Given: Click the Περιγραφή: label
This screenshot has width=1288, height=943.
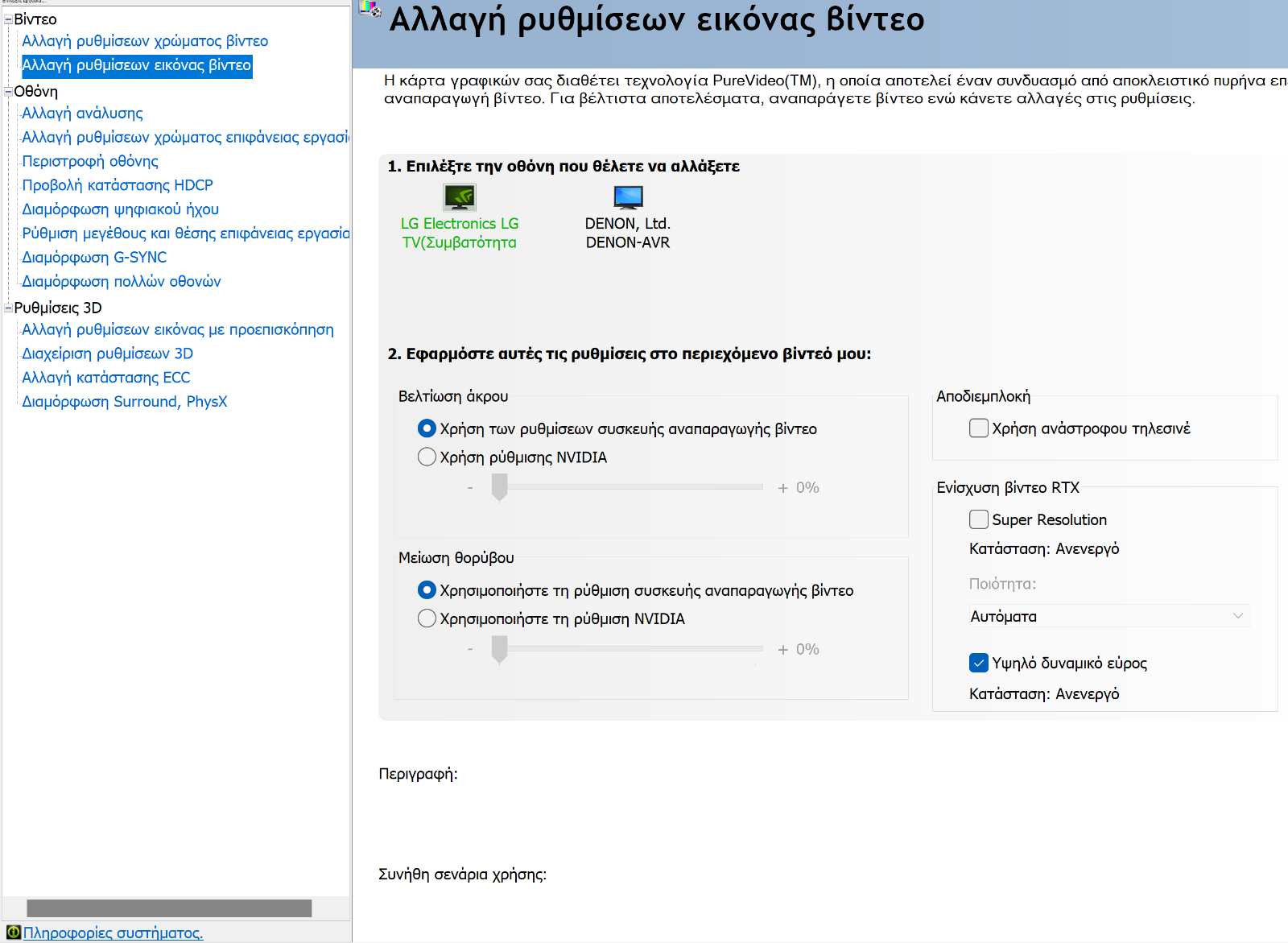Looking at the screenshot, I should pos(418,774).
